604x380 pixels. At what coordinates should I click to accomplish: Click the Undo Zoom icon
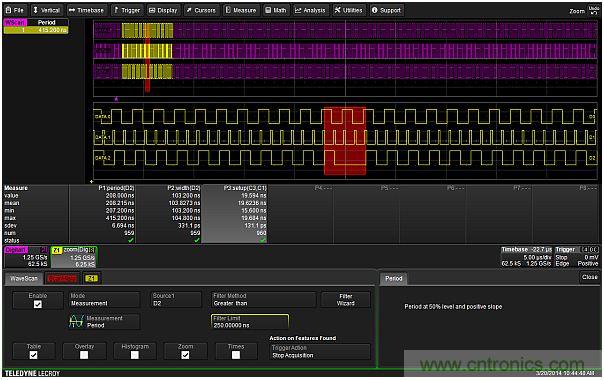coord(594,10)
